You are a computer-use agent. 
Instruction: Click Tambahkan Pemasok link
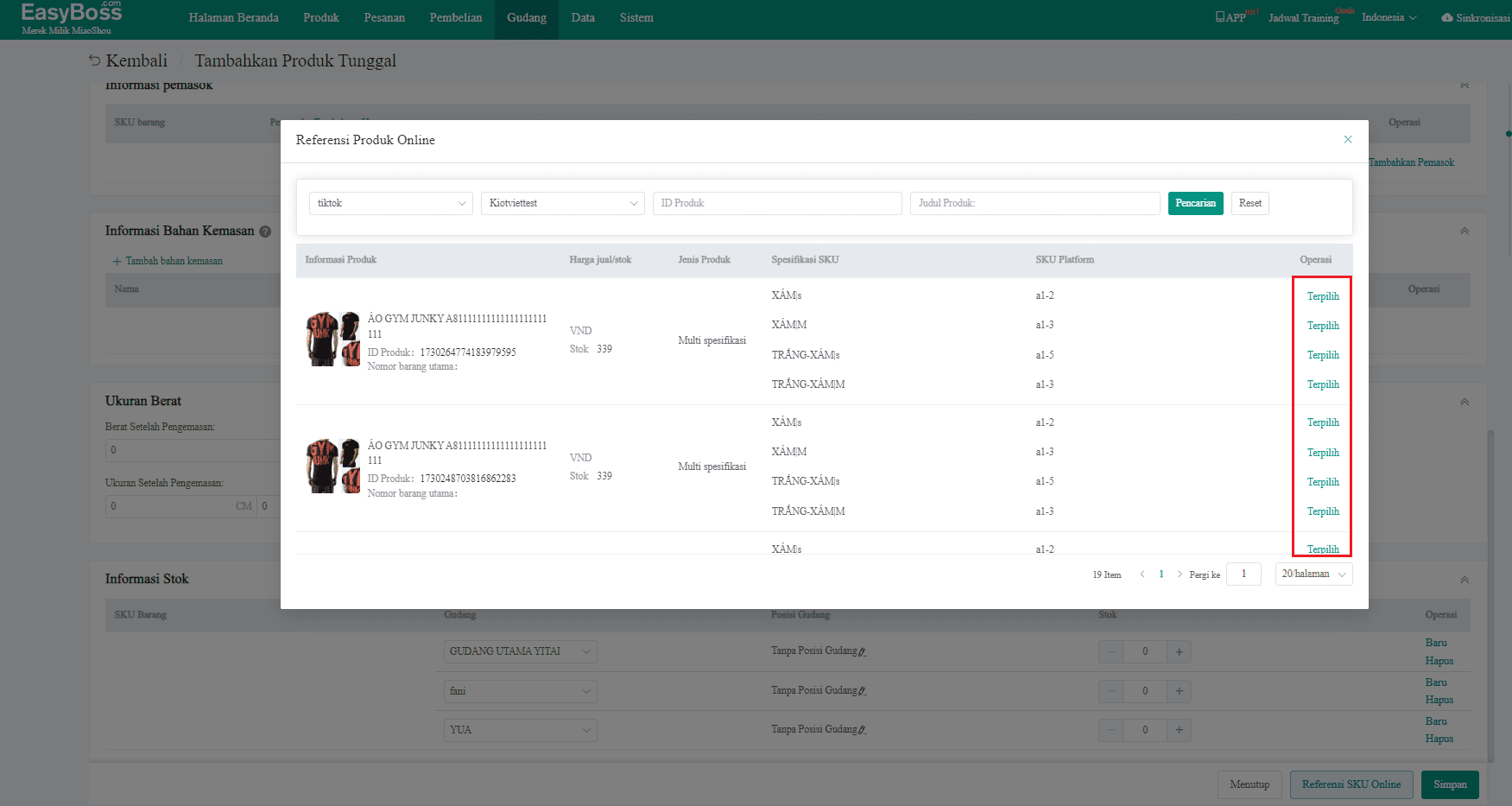[x=1411, y=162]
